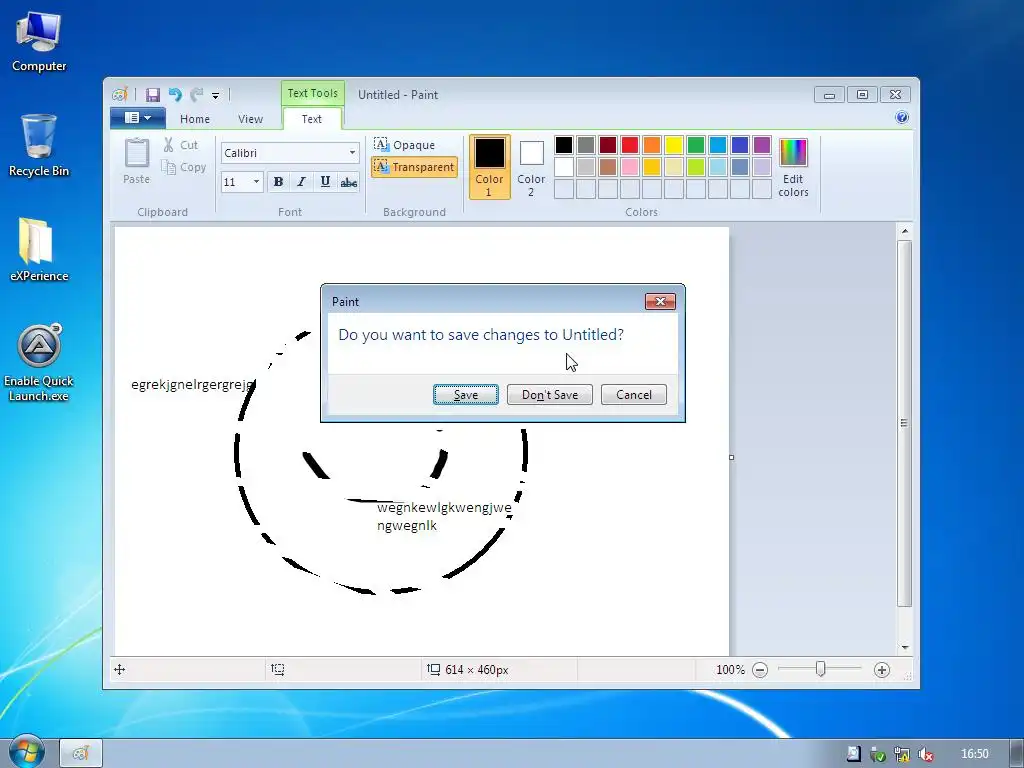Open the Windows Start menu orb
Image resolution: width=1024 pixels, height=768 pixels.
tap(26, 752)
